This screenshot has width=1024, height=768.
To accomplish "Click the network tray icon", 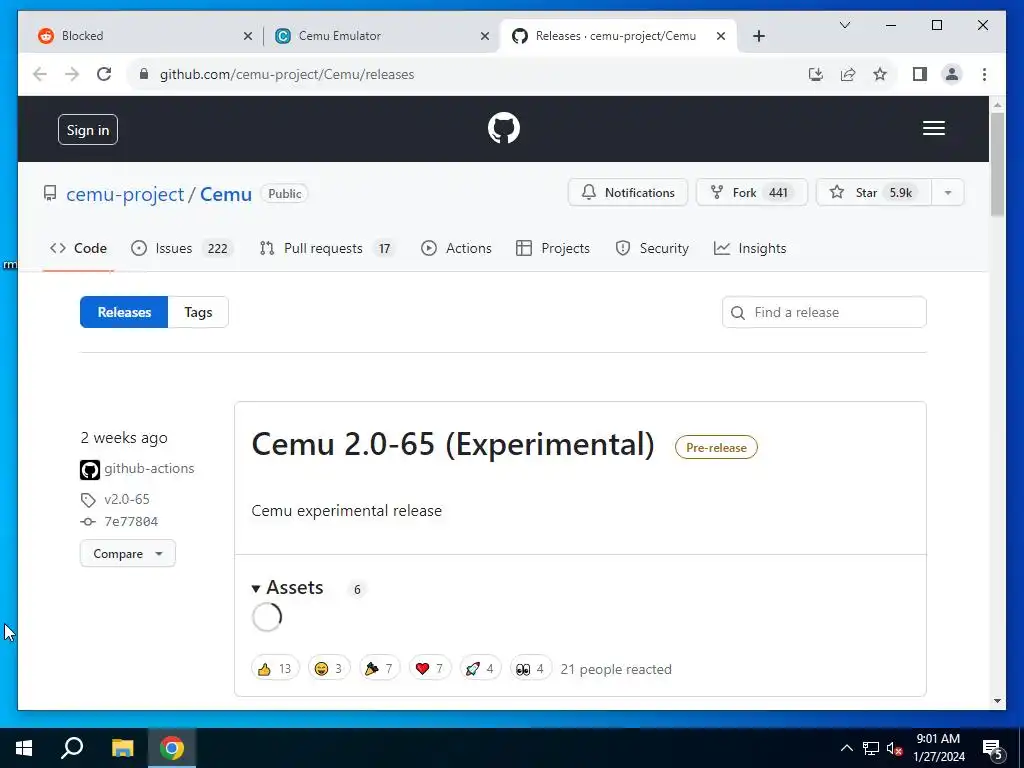I will click(x=871, y=748).
